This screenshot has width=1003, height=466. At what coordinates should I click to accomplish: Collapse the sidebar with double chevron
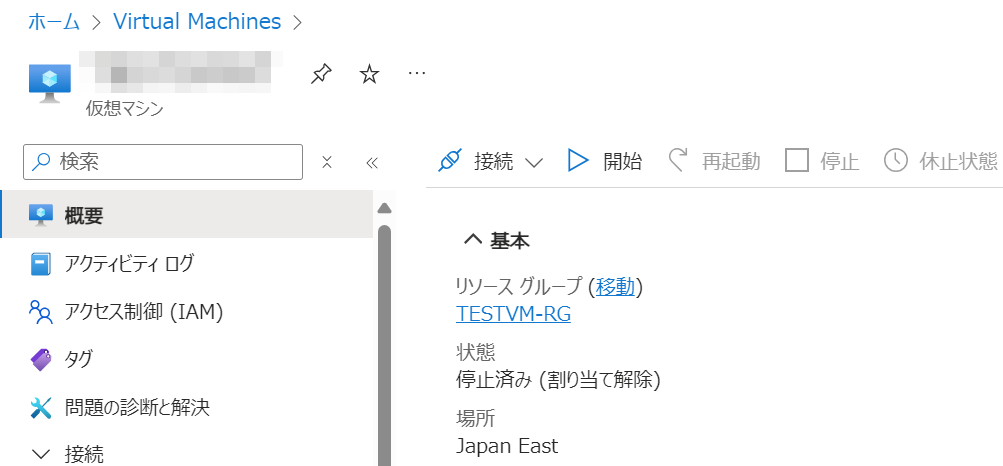pos(372,162)
